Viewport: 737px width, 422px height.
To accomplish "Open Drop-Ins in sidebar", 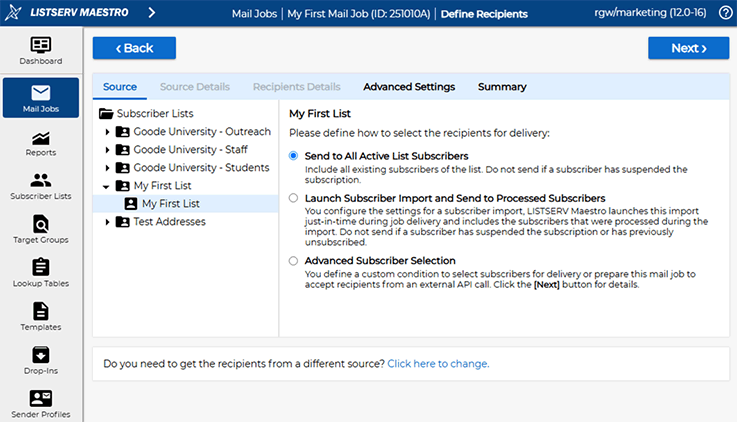I will click(40, 355).
